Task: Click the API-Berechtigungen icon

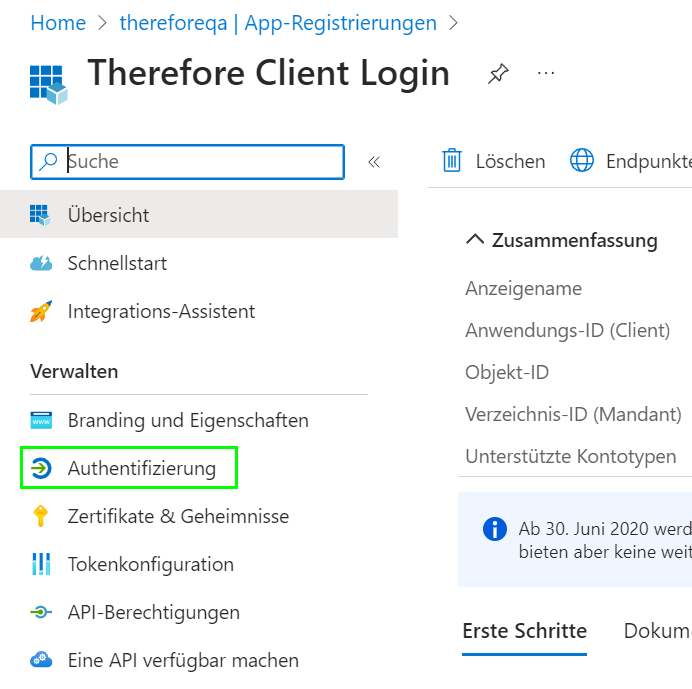Action: point(41,612)
